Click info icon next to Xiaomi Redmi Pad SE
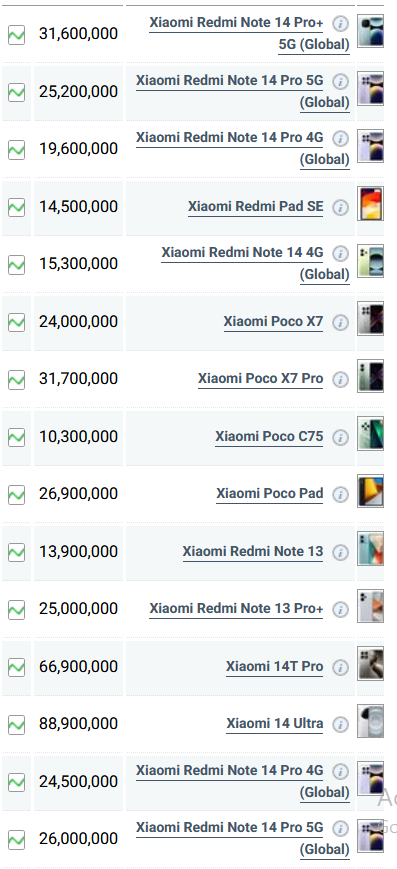The height and width of the screenshot is (869, 397). click(340, 207)
